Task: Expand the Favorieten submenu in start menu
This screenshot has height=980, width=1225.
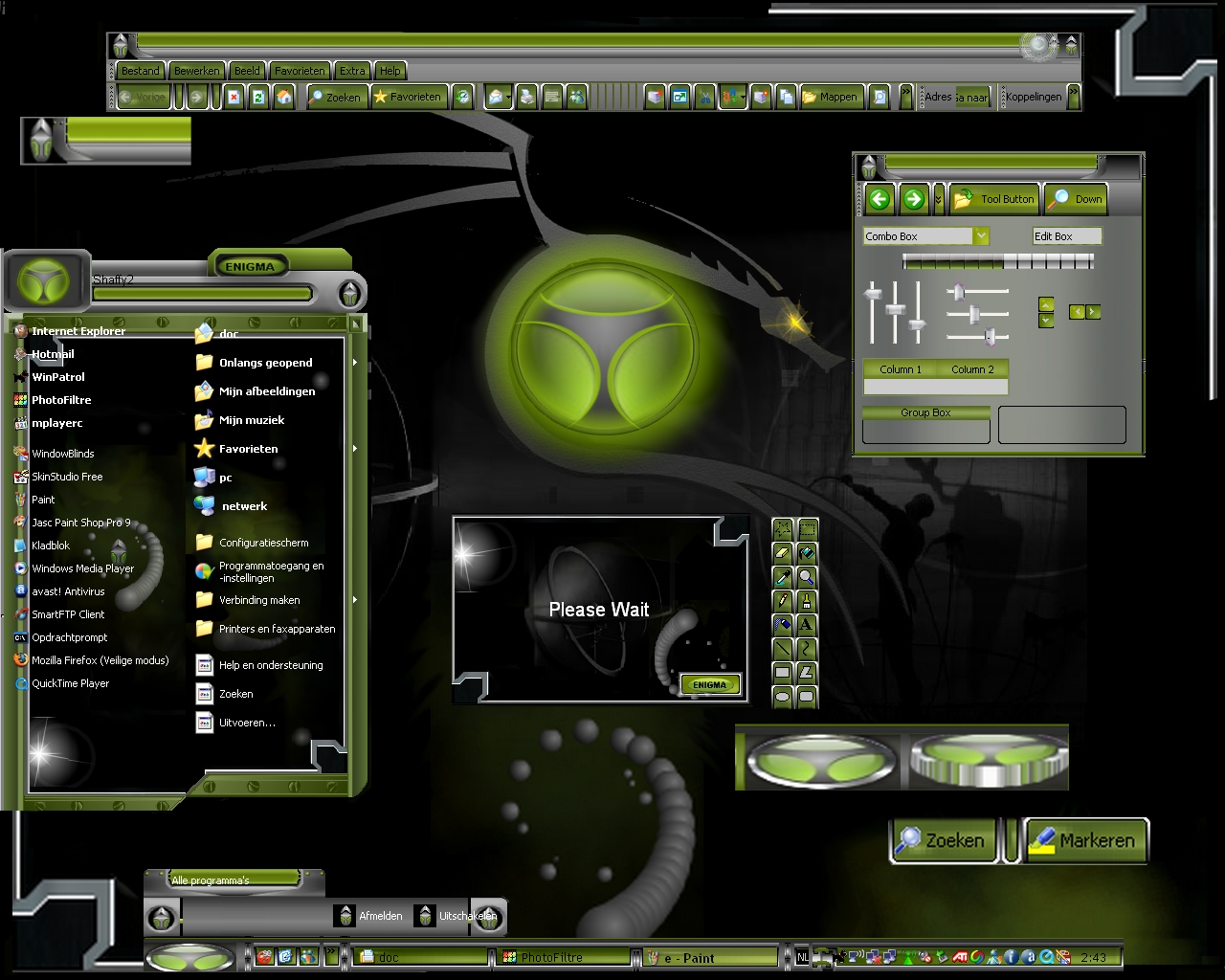Action: 354,449
